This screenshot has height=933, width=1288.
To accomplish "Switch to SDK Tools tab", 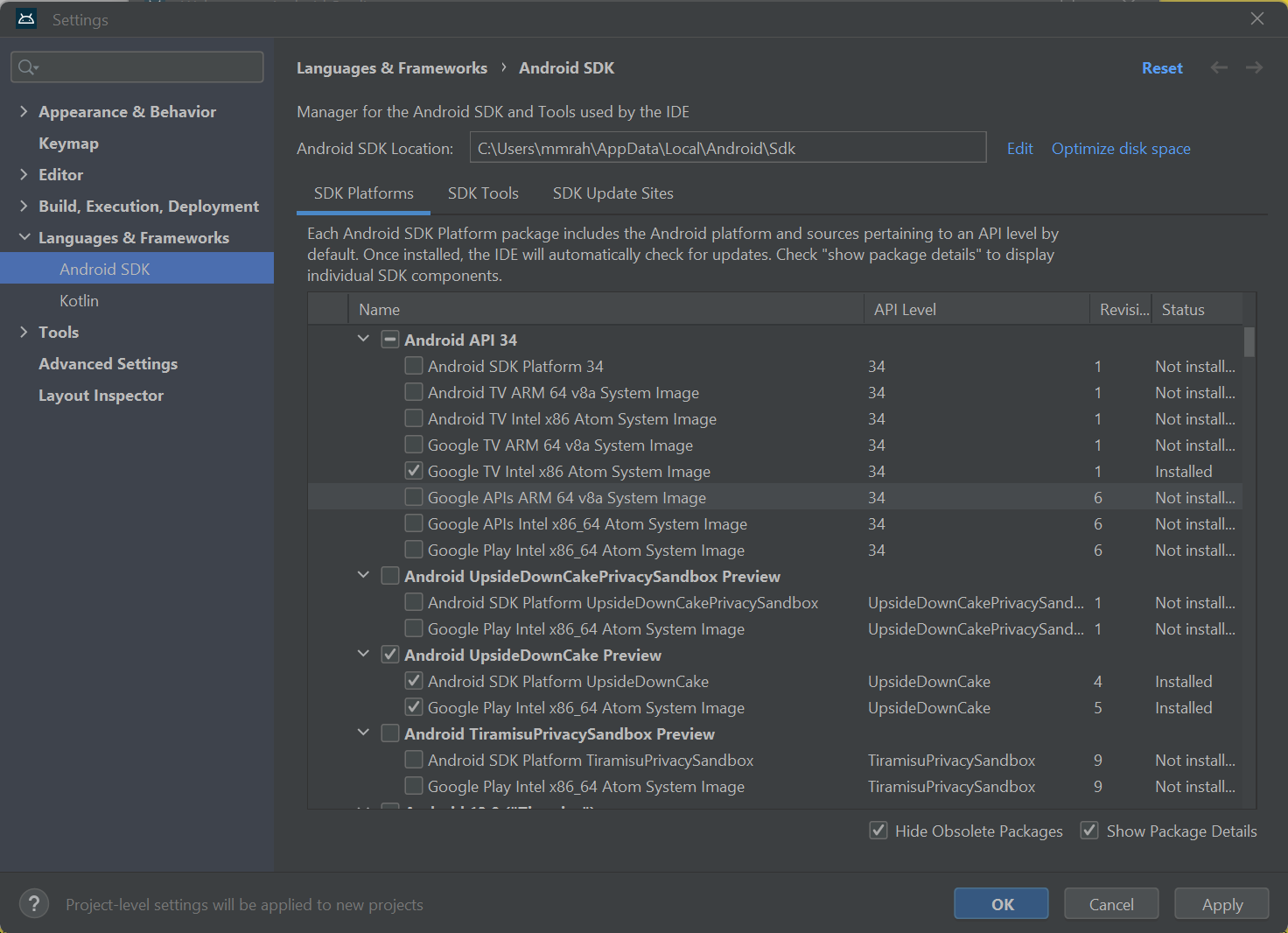I will pos(483,193).
